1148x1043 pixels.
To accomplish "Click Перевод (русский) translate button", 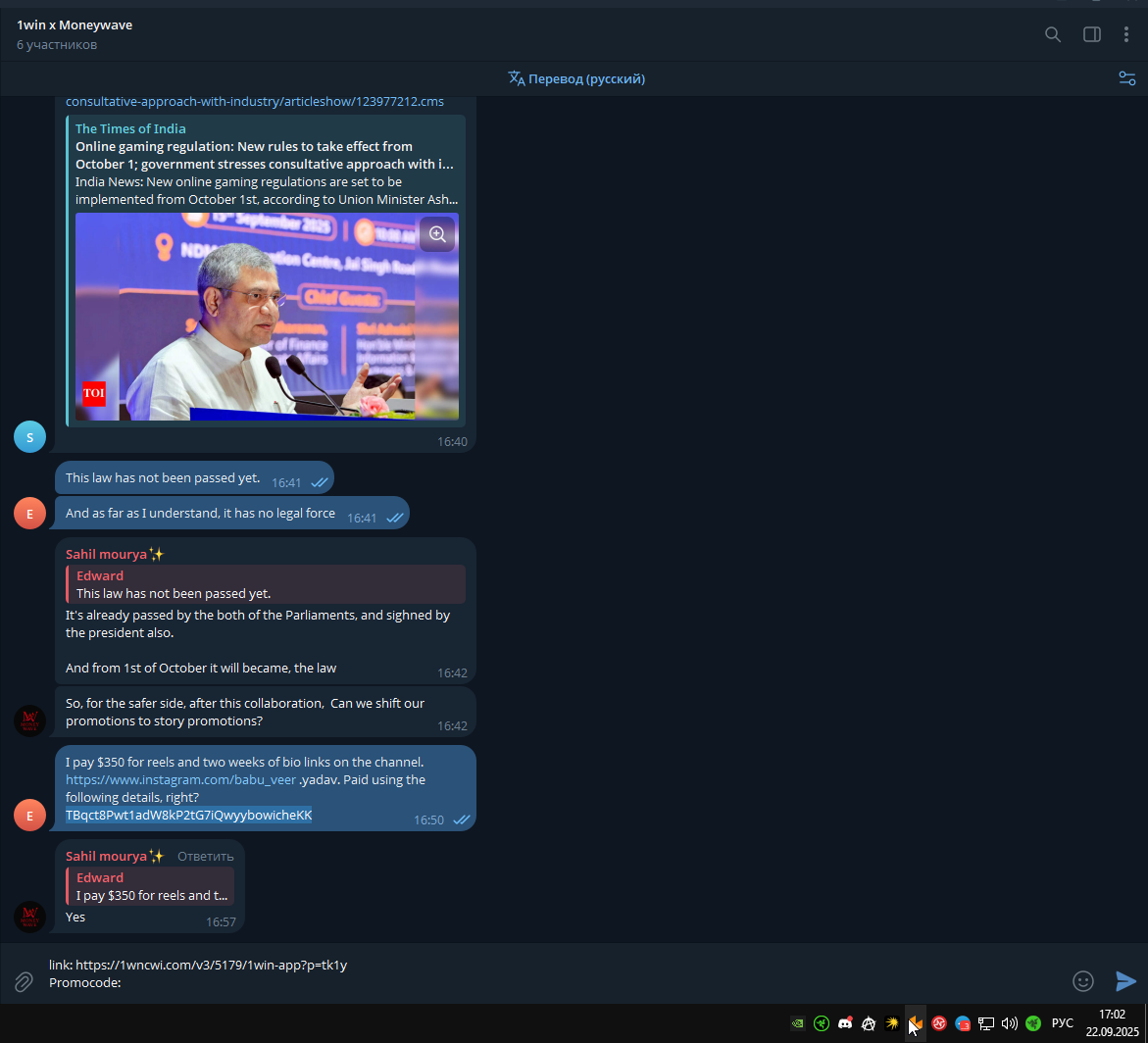I will 576,79.
